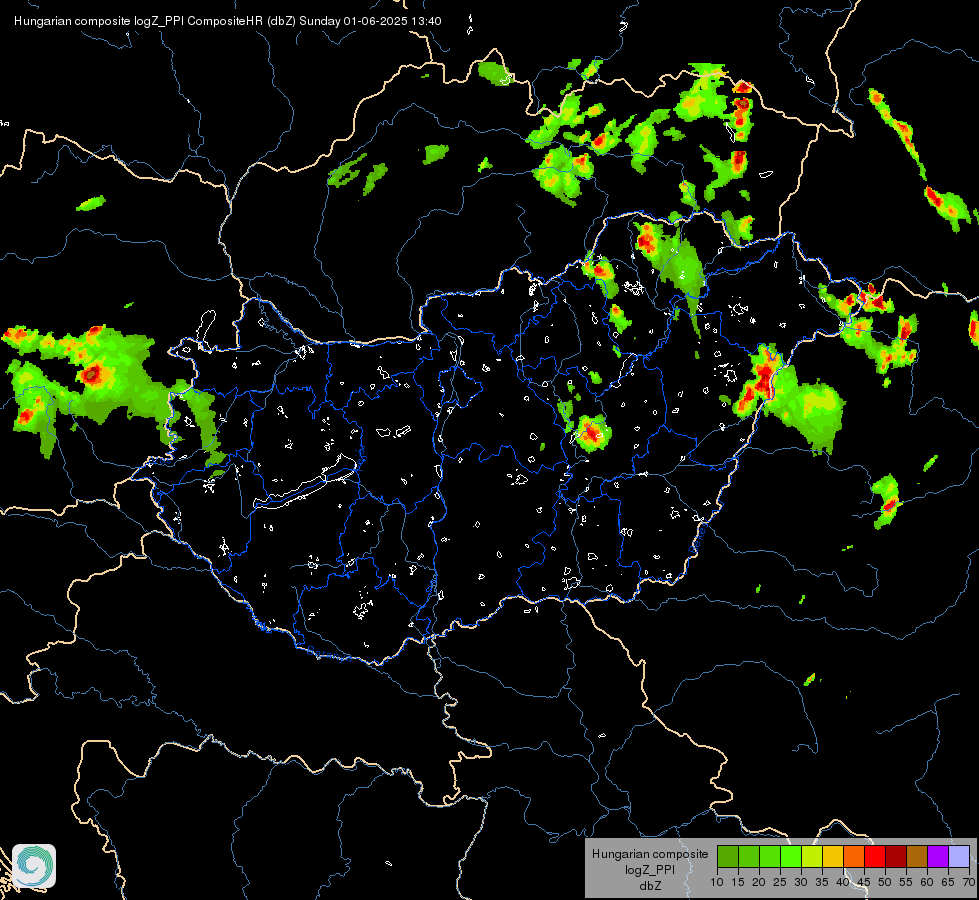The height and width of the screenshot is (900, 979).
Task: Click the legend scale value "40"
Action: click(843, 882)
